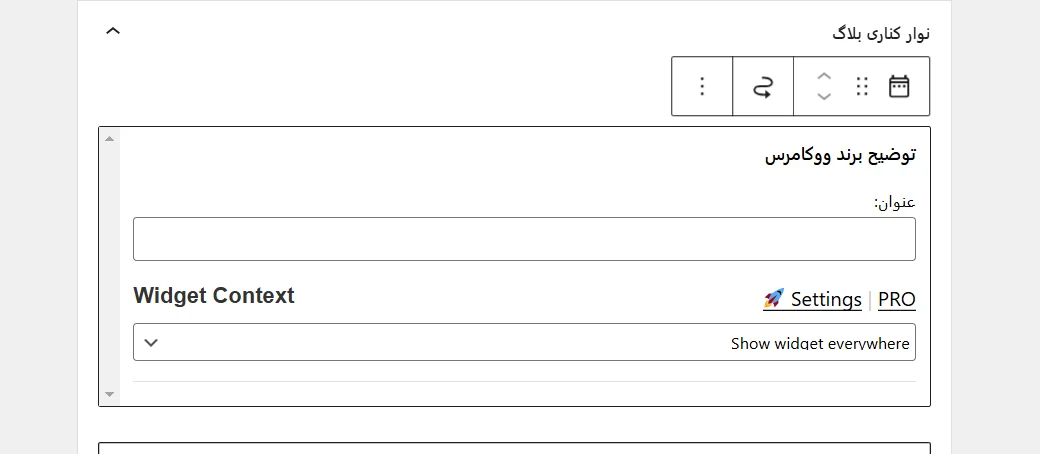Image resolution: width=1040 pixels, height=454 pixels.
Task: Click the Widget Context heading
Action: point(214,296)
